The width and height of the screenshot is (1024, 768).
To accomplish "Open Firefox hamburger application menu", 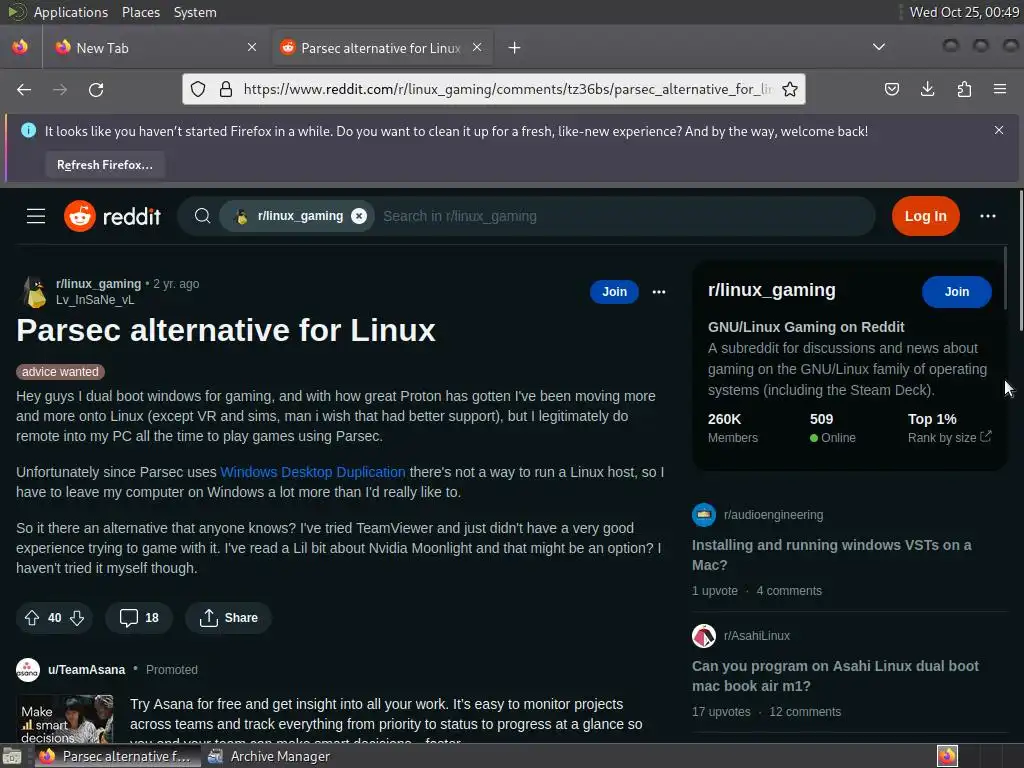I will click(1000, 89).
